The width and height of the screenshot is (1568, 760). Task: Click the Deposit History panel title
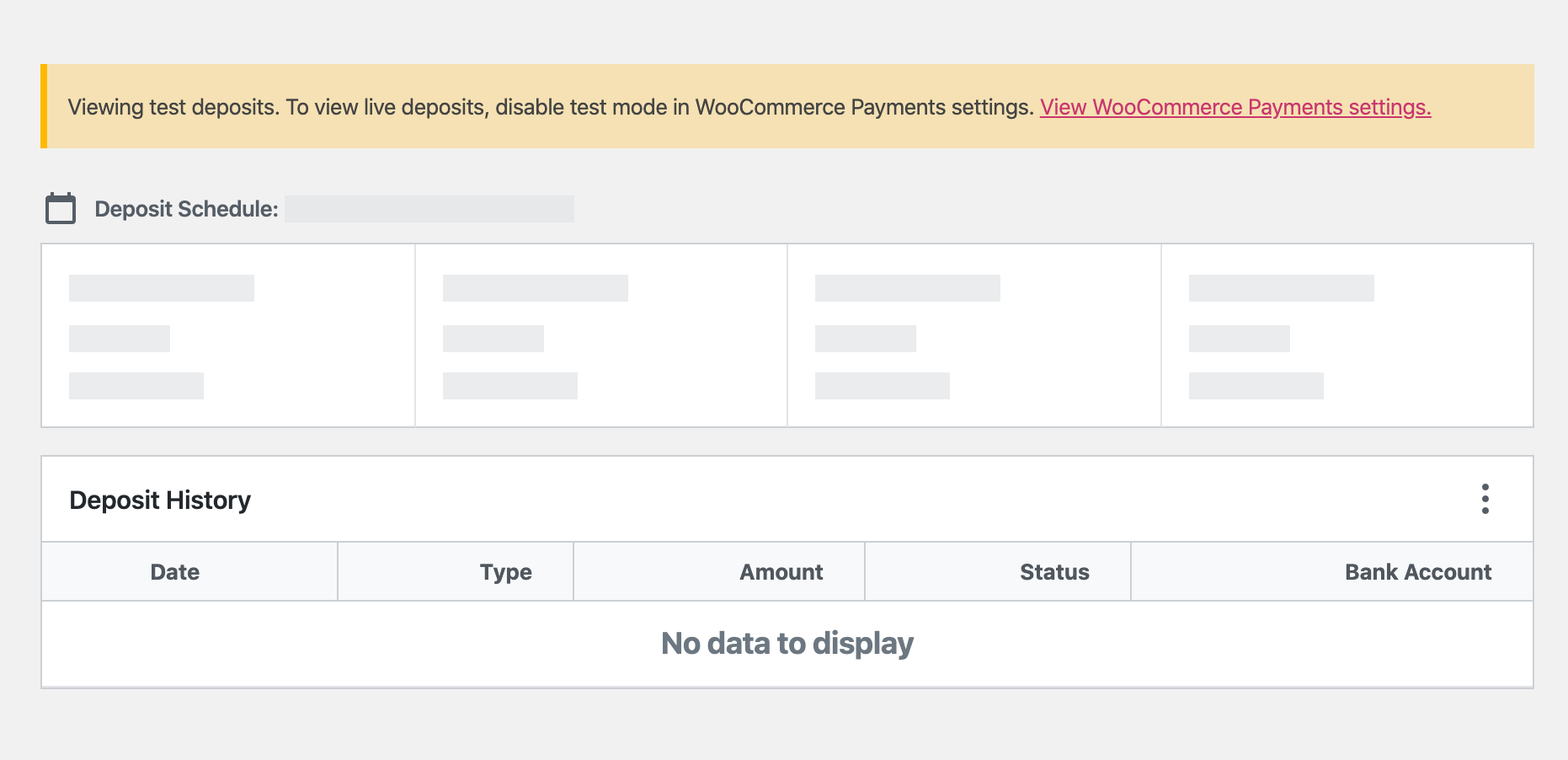160,499
